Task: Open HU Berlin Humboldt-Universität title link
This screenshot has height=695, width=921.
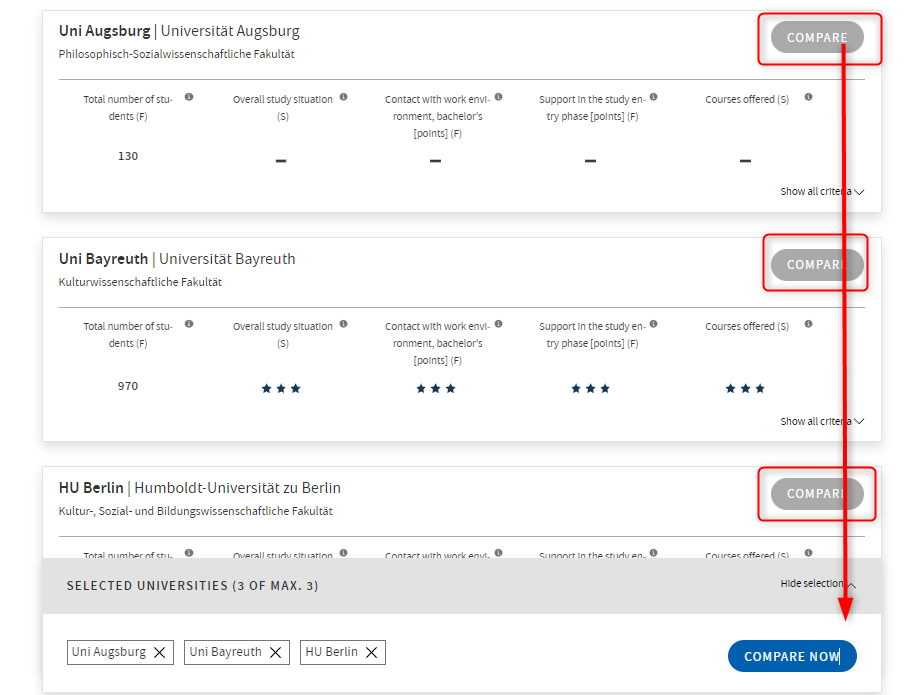Action: [x=200, y=488]
